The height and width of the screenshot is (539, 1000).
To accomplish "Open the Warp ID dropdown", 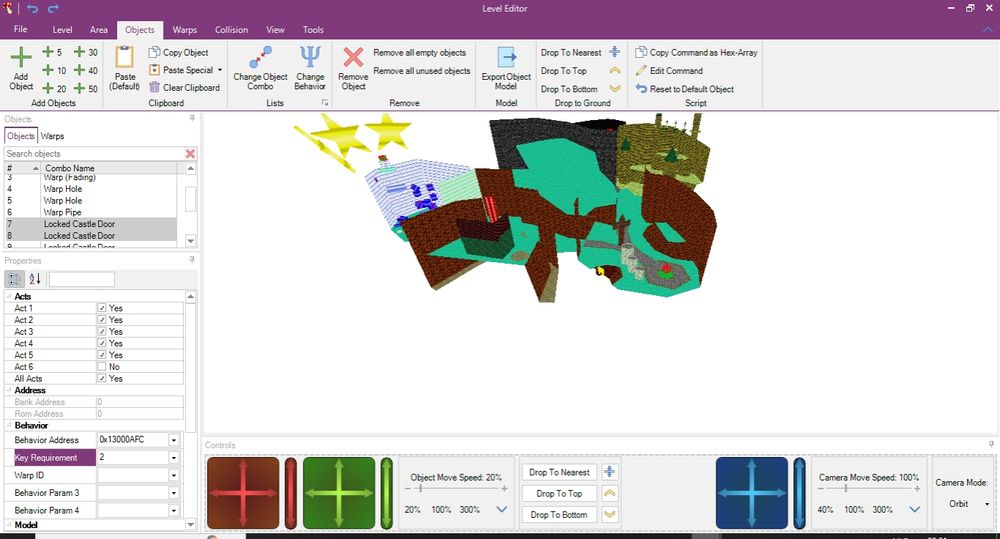I will tap(173, 475).
